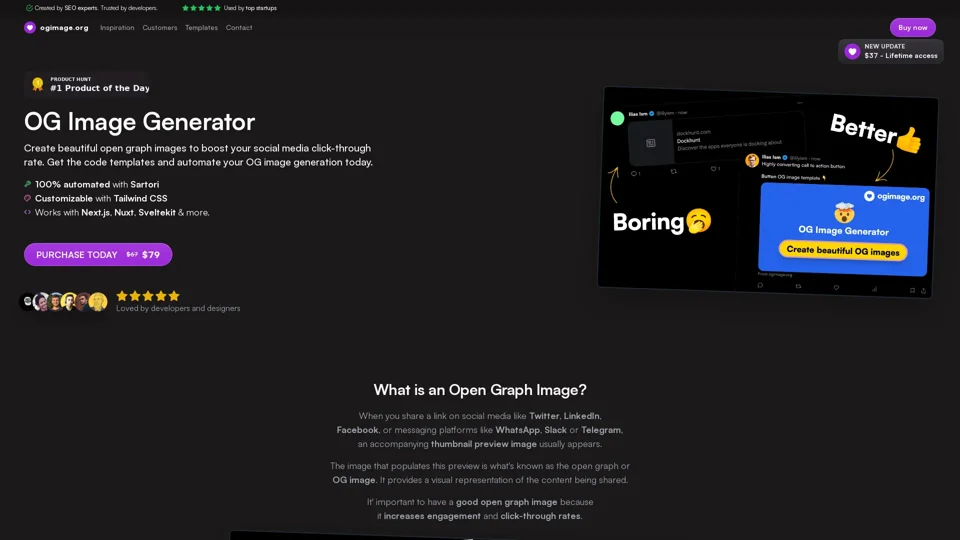
Task: Click the 'thumbnail preview image' bold text
Action: [484, 444]
